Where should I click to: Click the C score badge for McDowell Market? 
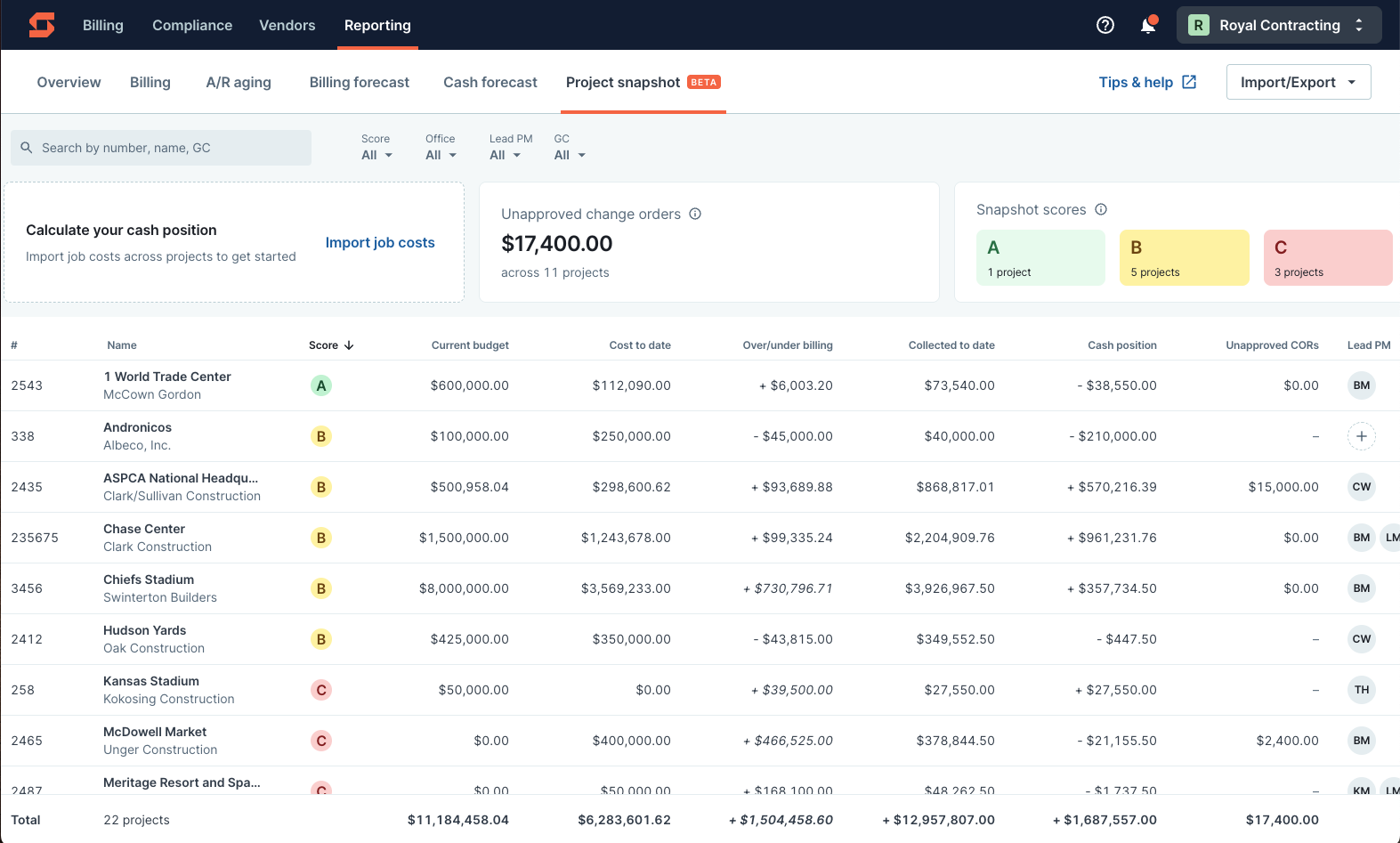coord(321,741)
